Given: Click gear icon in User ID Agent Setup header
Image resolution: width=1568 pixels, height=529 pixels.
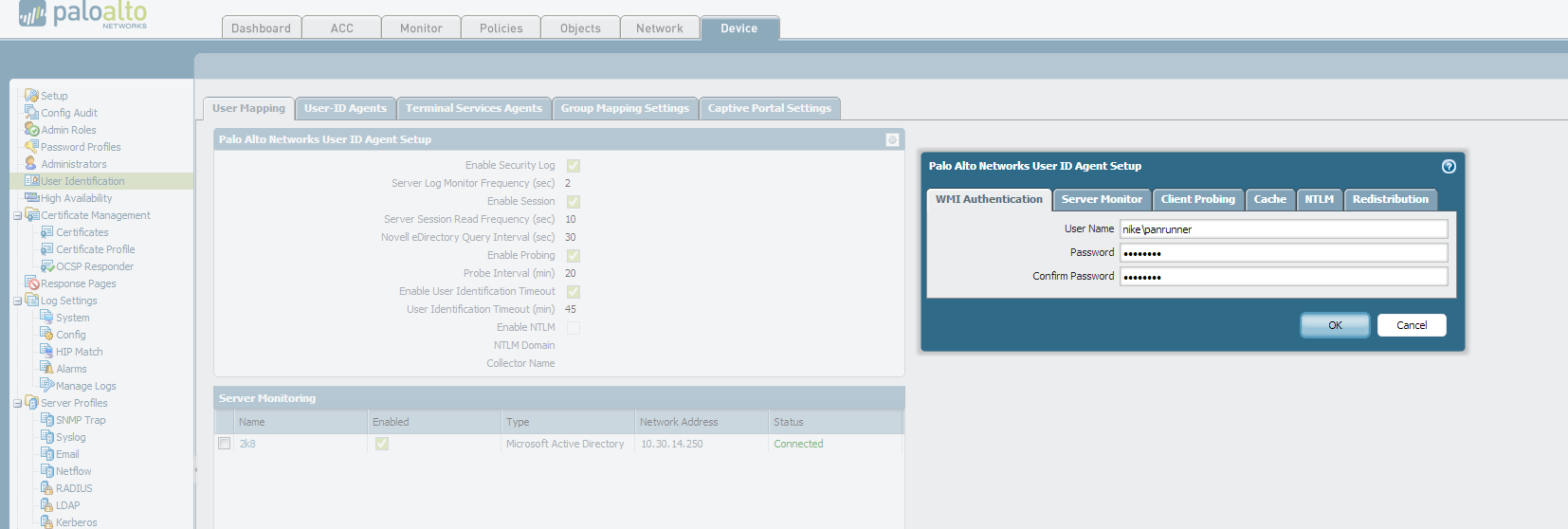Looking at the screenshot, I should [x=892, y=139].
